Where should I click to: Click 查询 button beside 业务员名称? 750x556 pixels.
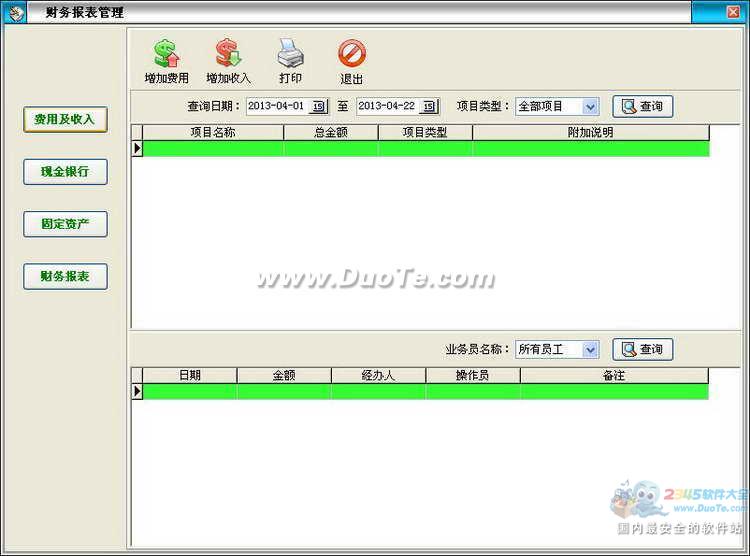[x=642, y=349]
